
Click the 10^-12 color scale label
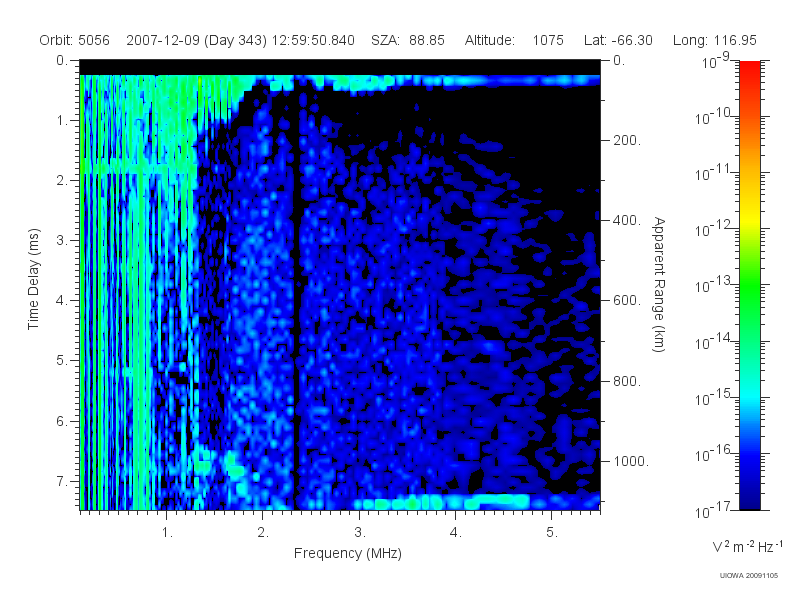[712, 230]
